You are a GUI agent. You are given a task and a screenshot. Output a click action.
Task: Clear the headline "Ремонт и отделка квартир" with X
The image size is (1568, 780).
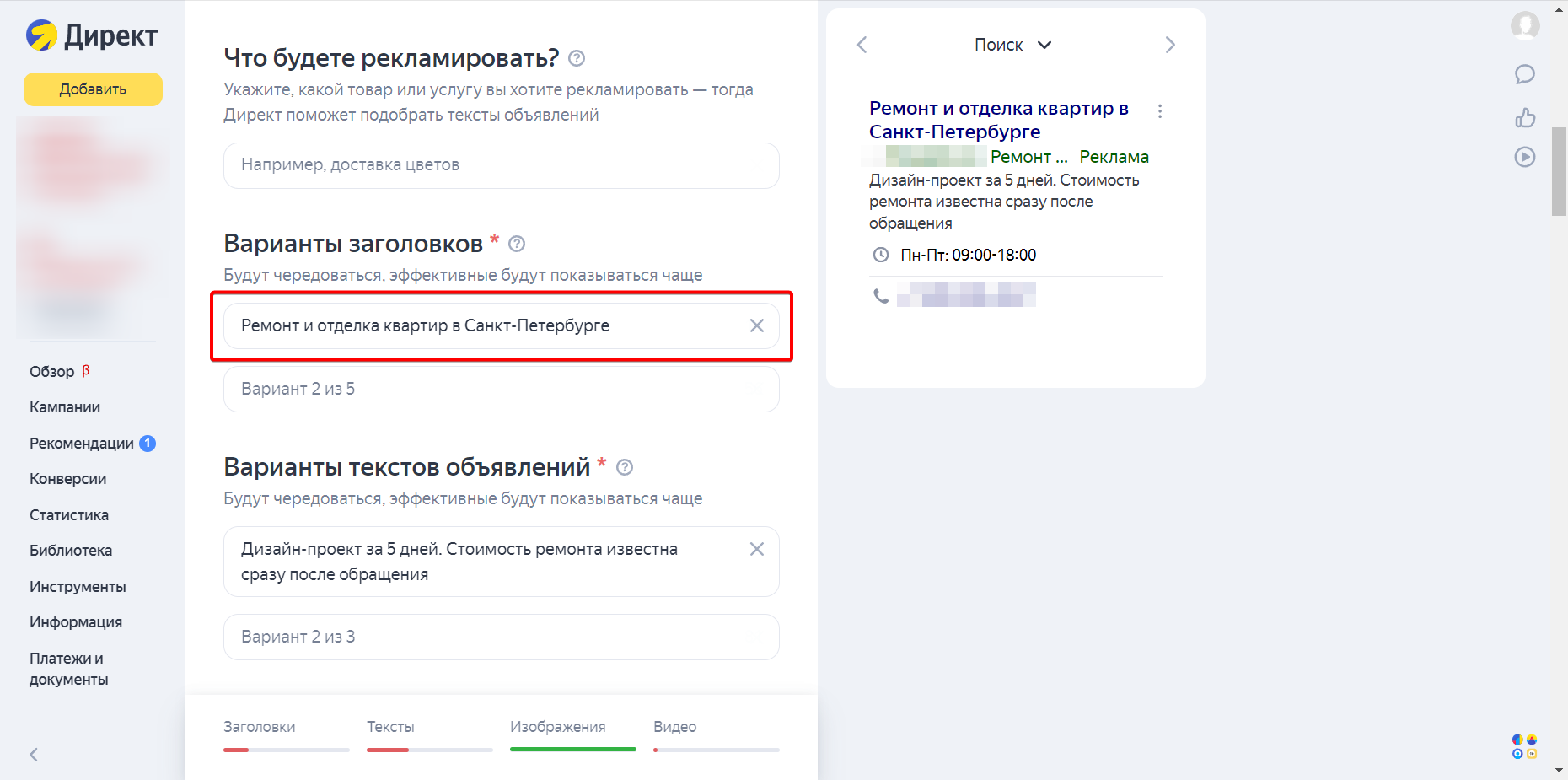[756, 325]
